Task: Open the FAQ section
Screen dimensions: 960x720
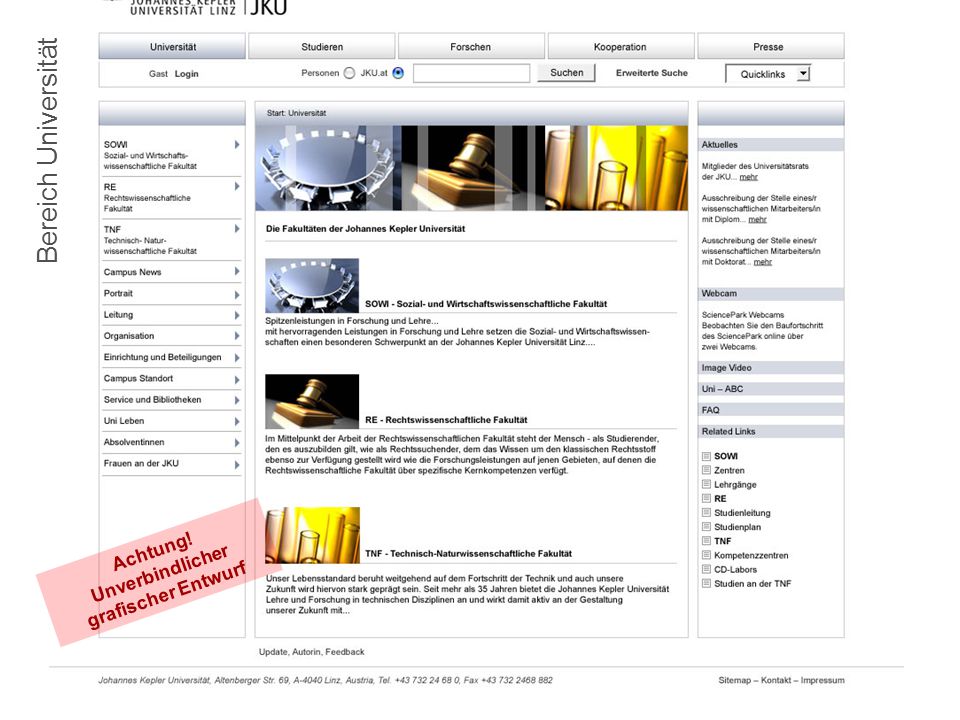Action: click(x=771, y=410)
